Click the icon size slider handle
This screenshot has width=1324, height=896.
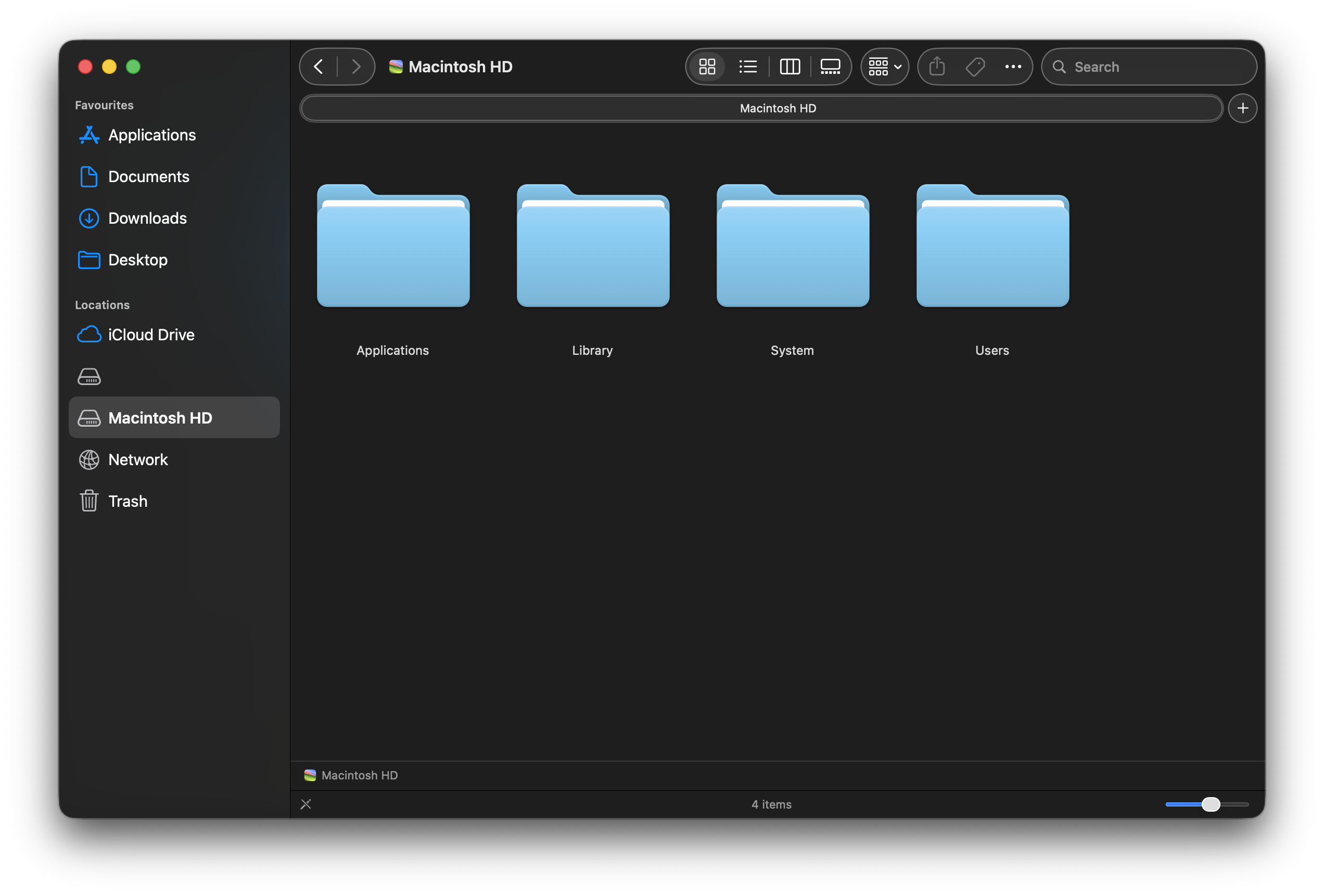(1211, 804)
